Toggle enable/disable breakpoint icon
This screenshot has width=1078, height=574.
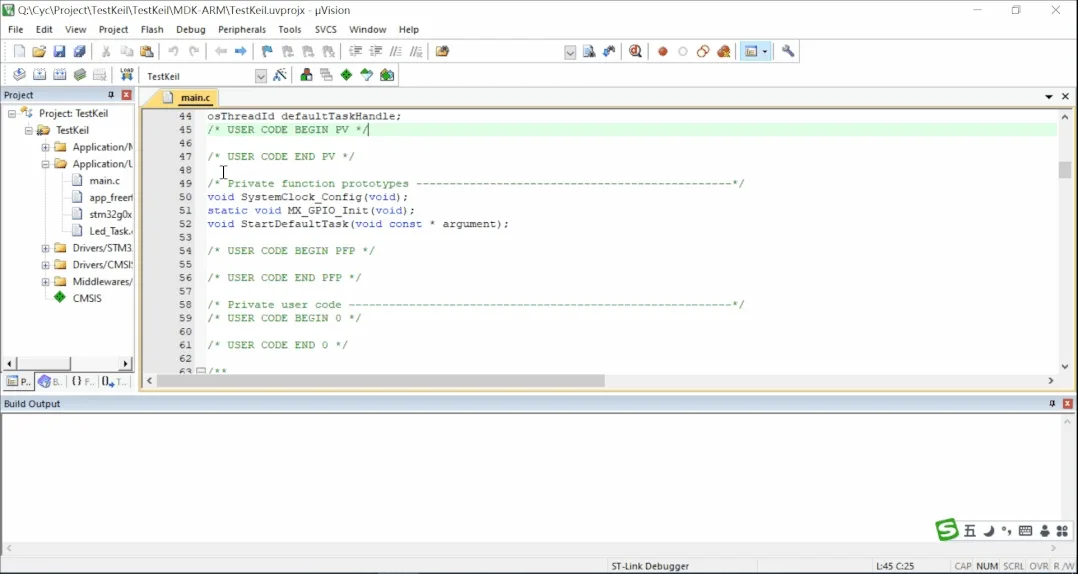coord(683,52)
